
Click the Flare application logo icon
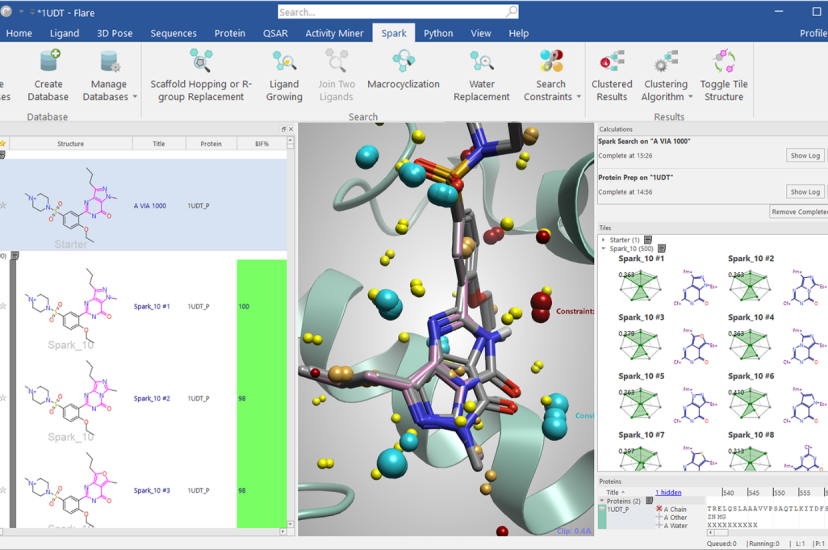[x=6, y=12]
